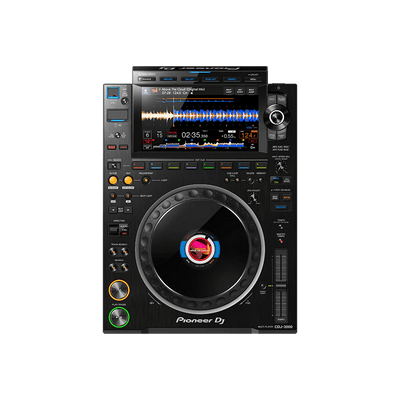Trigger hot cue pad C
The width and height of the screenshot is (400, 400).
[x=173, y=165]
